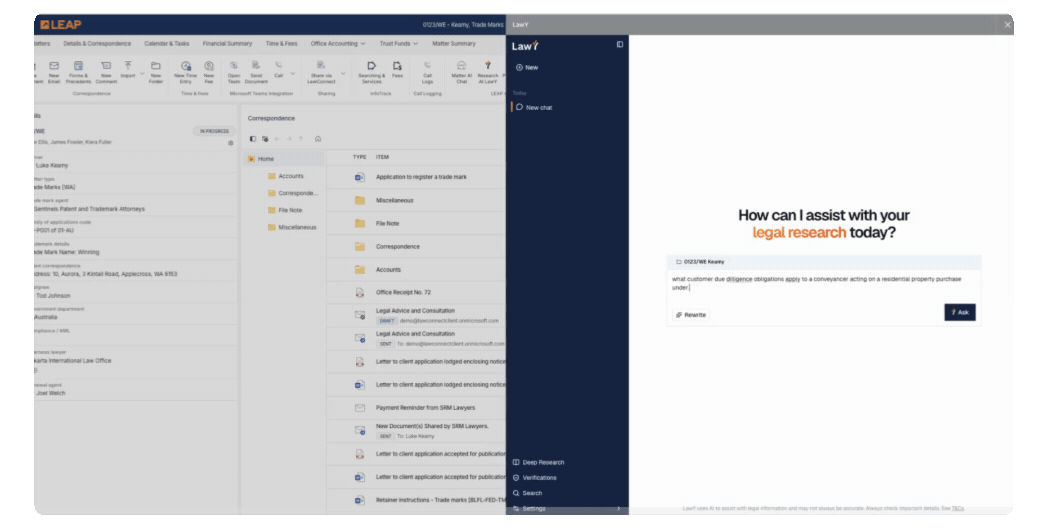Click Share via LawConnect icon in LEAP
Screen dimensions: 1049x528
[x=321, y=66]
